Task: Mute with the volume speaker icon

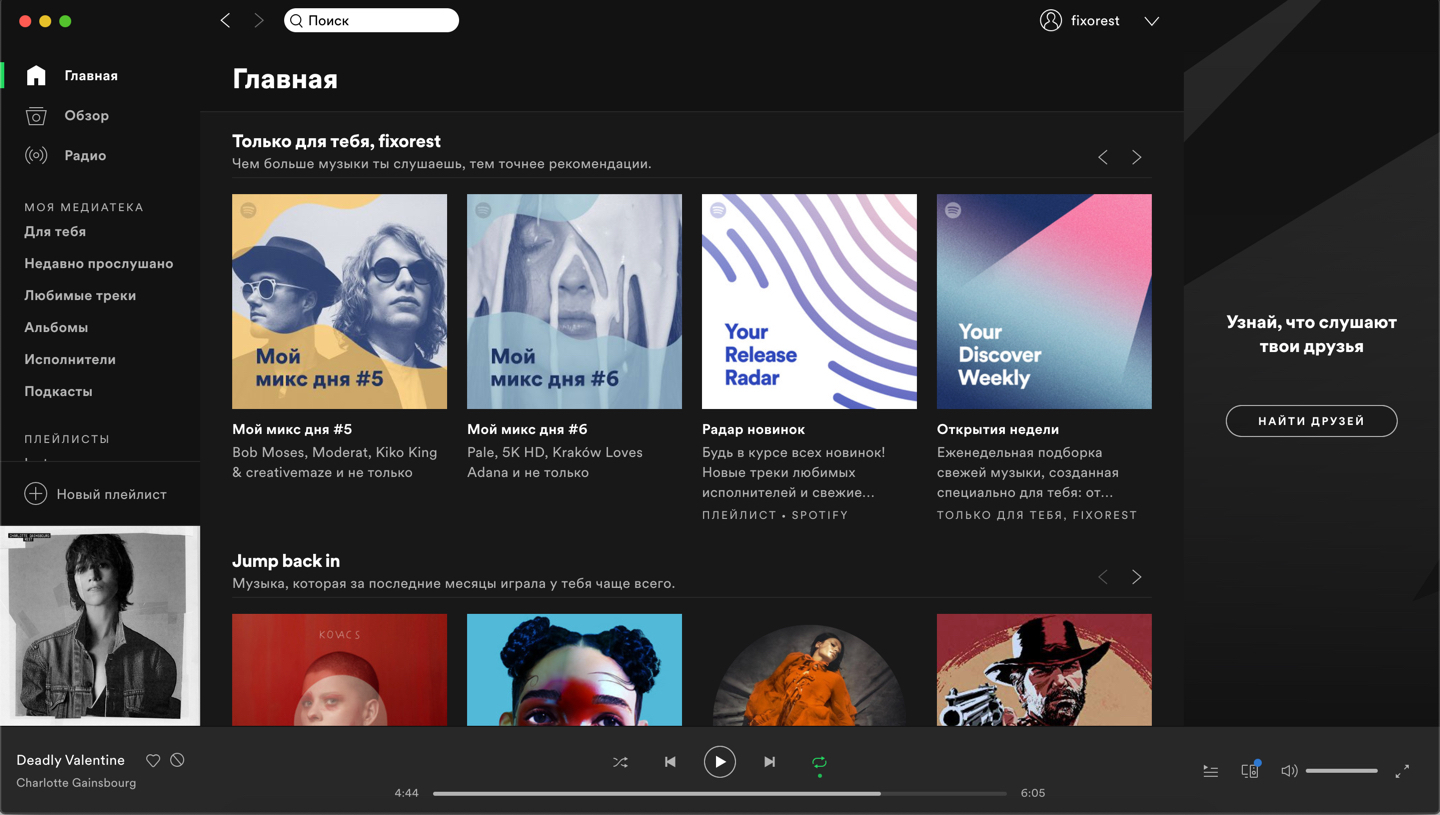Action: (x=1289, y=771)
